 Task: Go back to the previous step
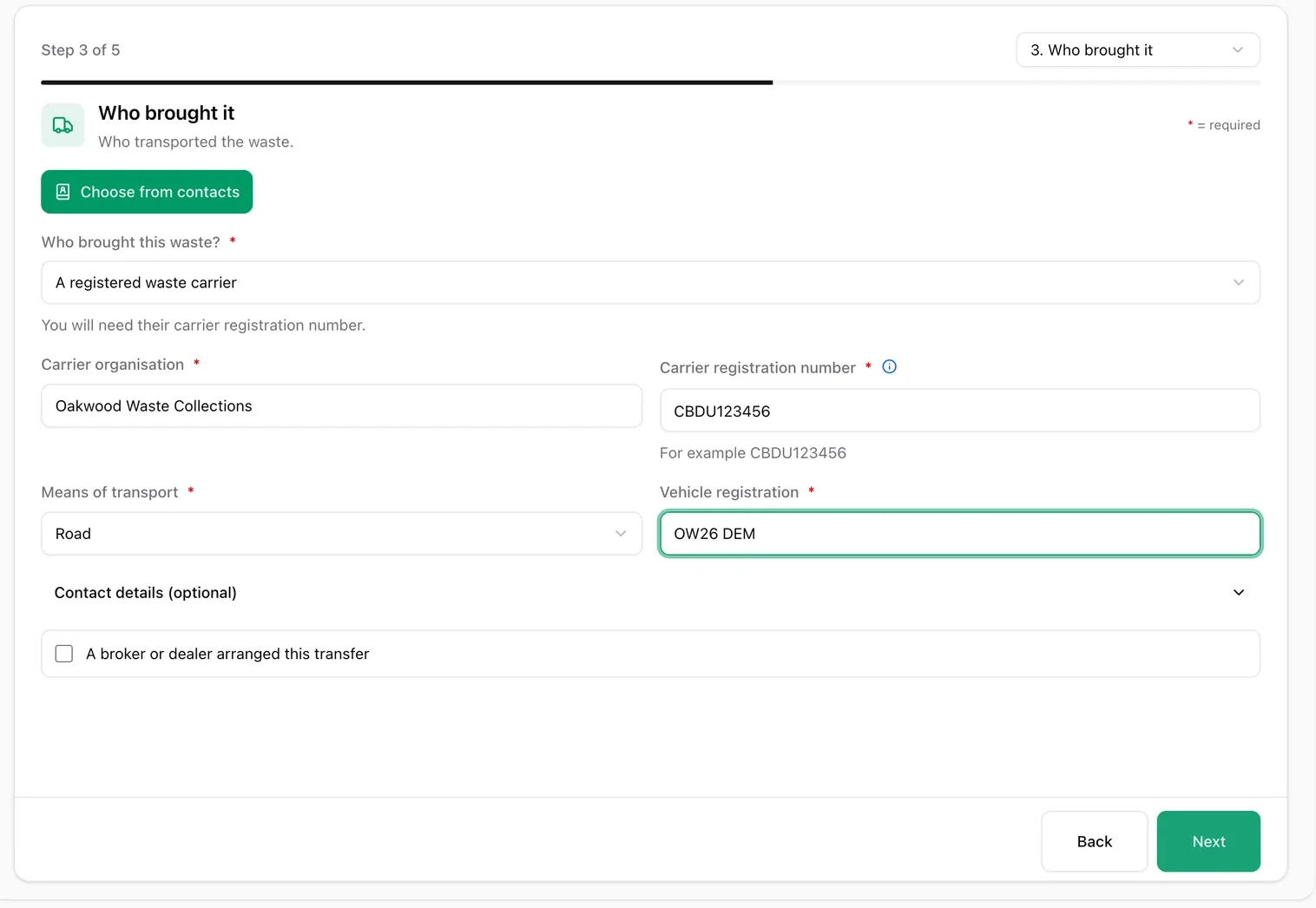pyautogui.click(x=1094, y=841)
